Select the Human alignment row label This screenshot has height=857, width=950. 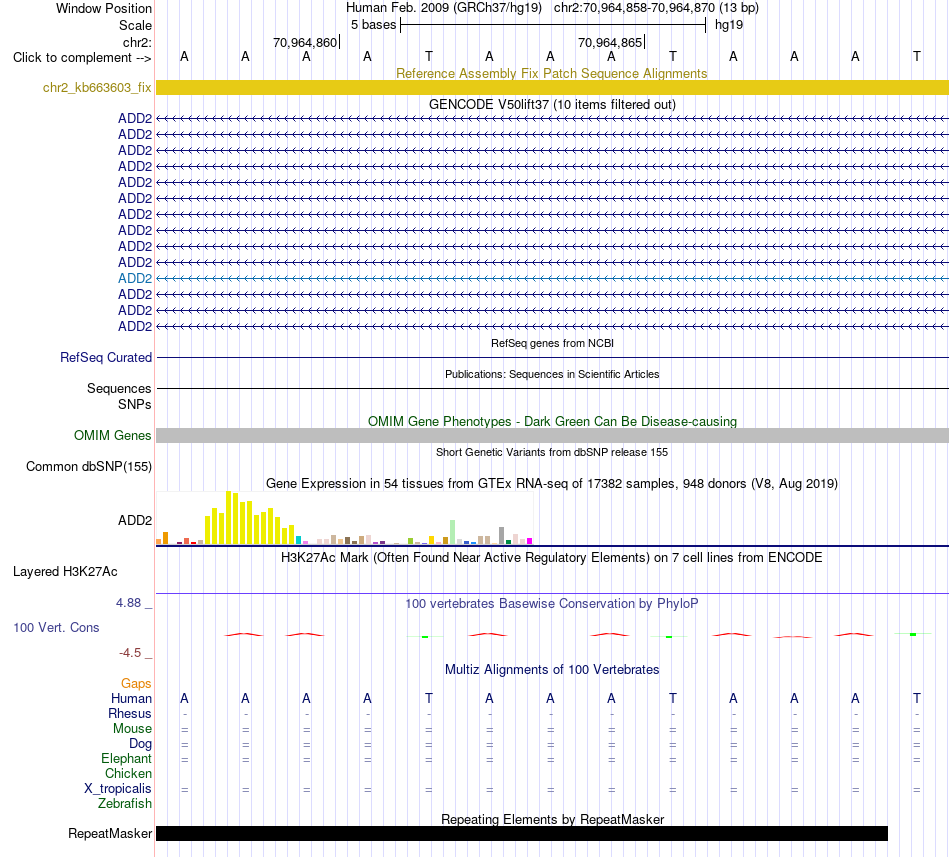click(131, 698)
